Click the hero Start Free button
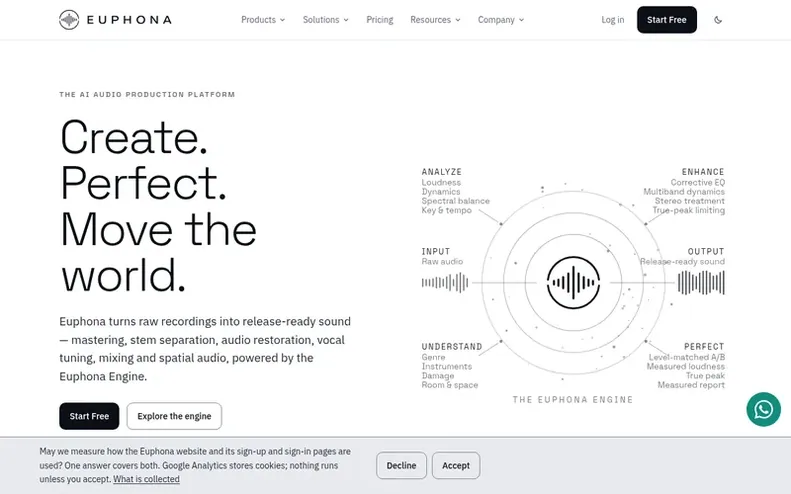 tap(89, 416)
